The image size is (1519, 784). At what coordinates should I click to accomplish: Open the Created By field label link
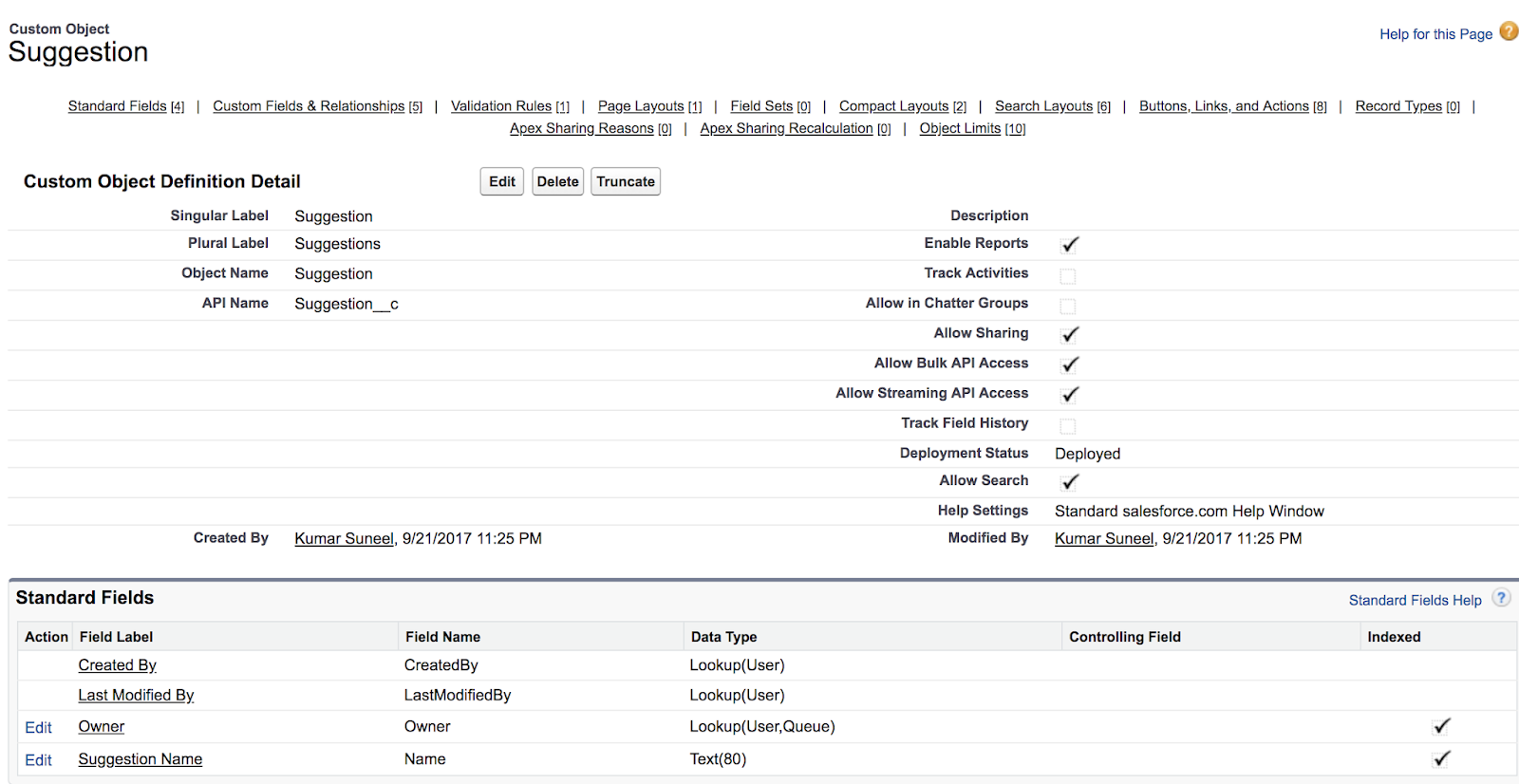(x=118, y=665)
